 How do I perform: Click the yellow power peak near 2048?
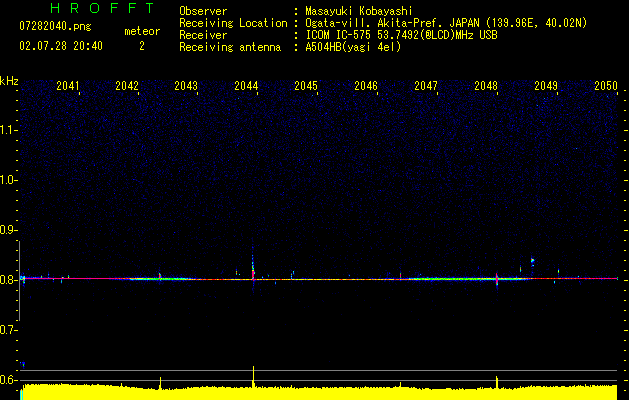pos(497,382)
